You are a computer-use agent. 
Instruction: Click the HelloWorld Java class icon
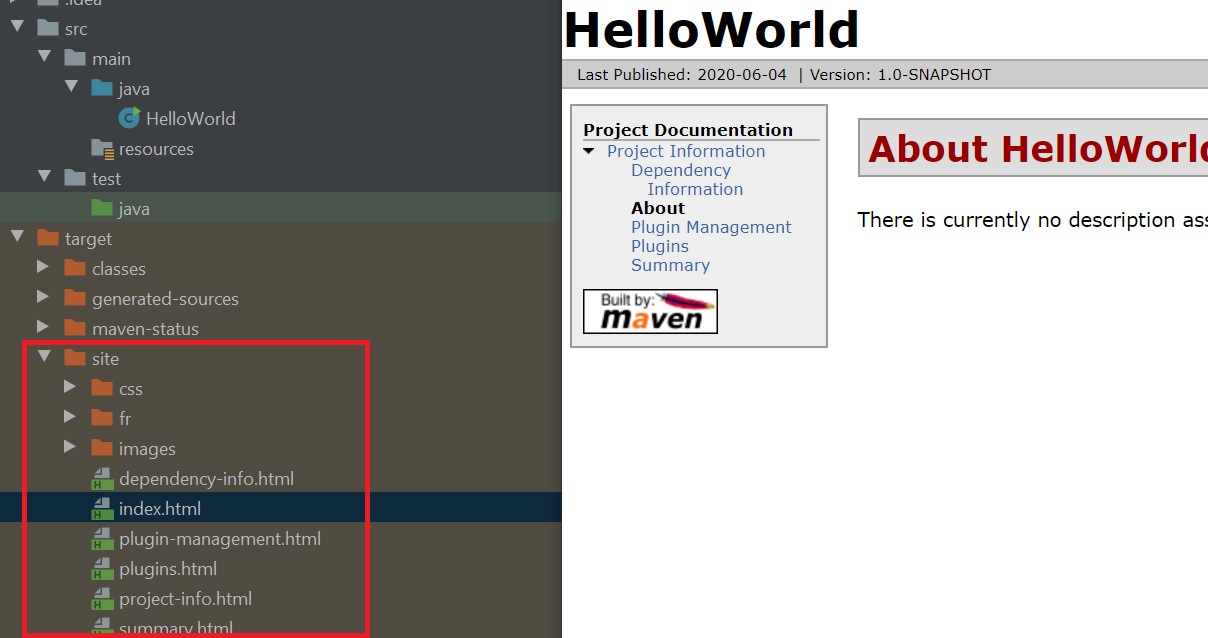coord(128,118)
